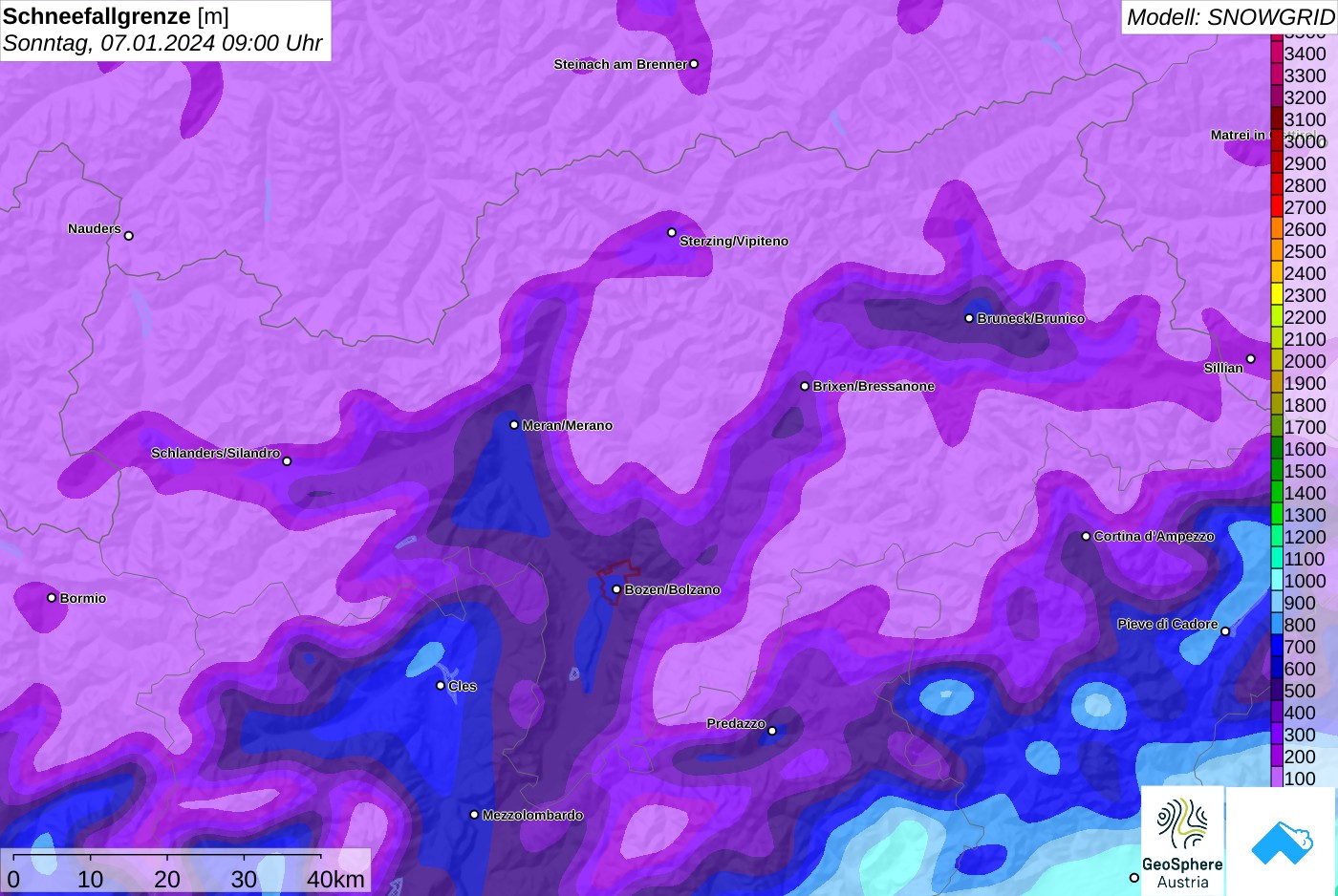Select the Cortina d'Ampezzo marker dot

pos(1086,536)
